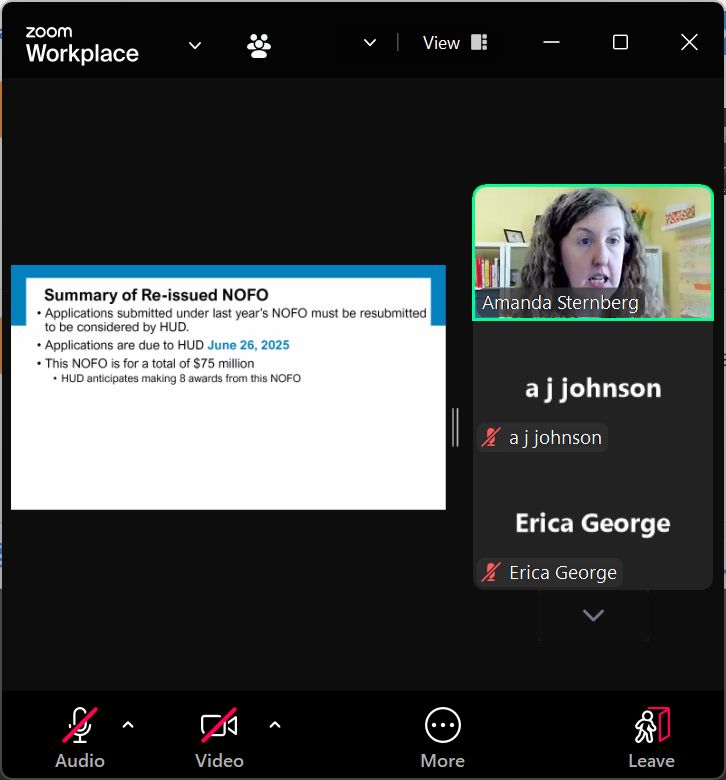726x780 pixels.
Task: Click the 'June 26, 2025' date text
Action: pyautogui.click(x=248, y=345)
